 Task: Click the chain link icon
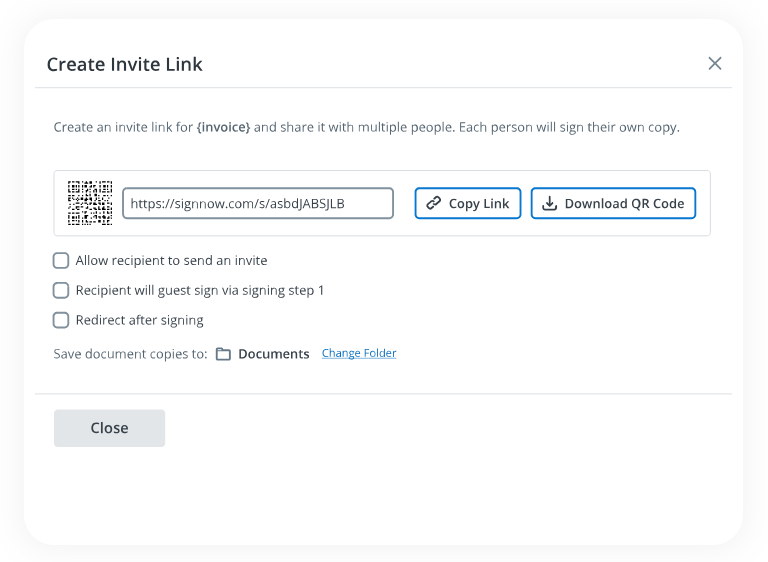pyautogui.click(x=434, y=203)
